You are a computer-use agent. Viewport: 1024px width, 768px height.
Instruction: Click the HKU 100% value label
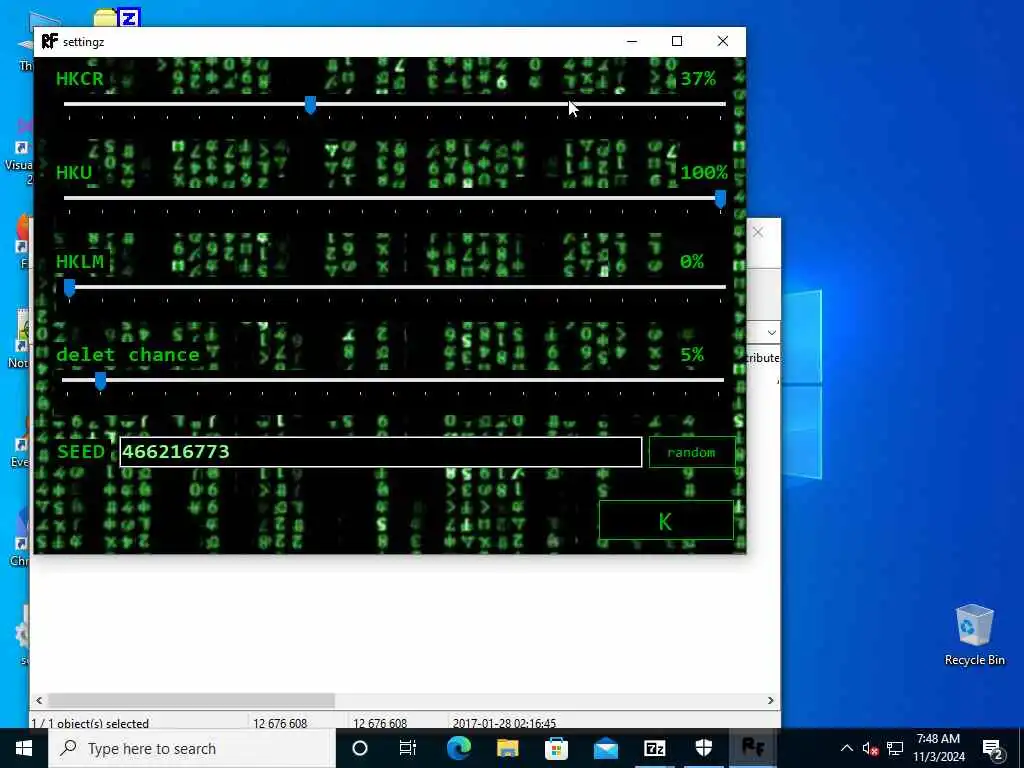[x=703, y=172]
